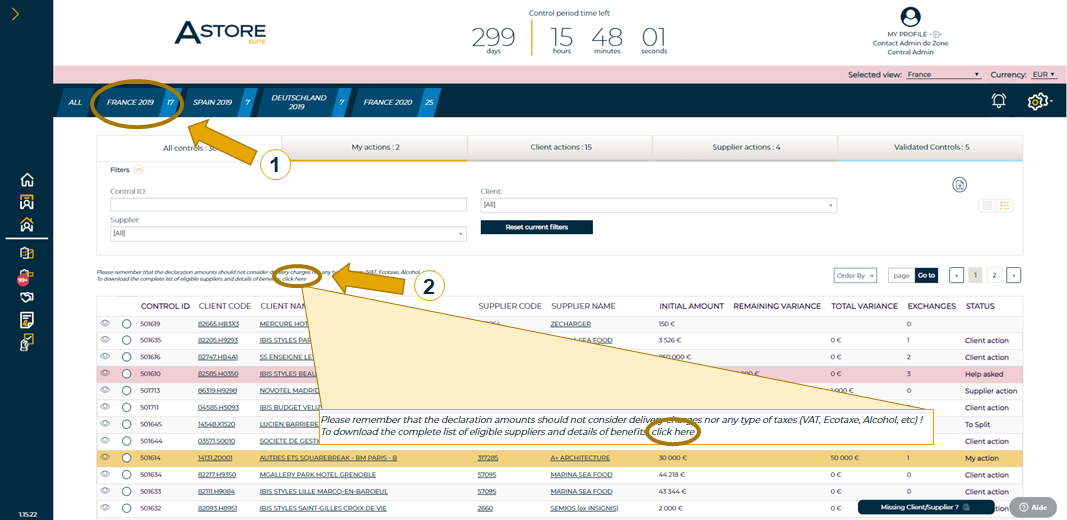Open the Supplier filter dropdown
This screenshot has width=1067, height=520.
click(x=289, y=233)
